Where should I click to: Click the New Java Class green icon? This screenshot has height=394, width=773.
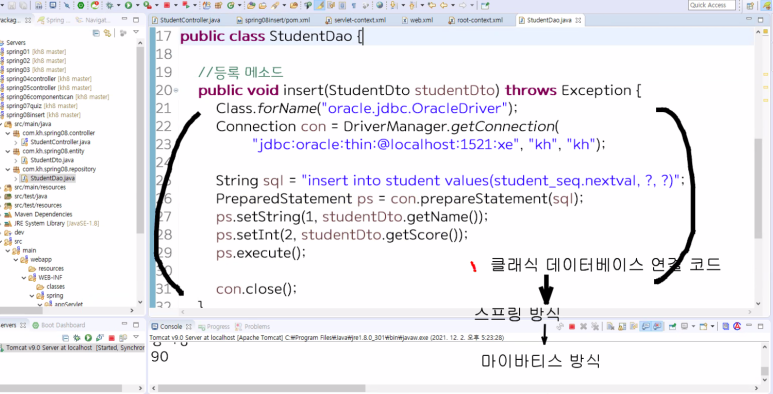click(230, 5)
